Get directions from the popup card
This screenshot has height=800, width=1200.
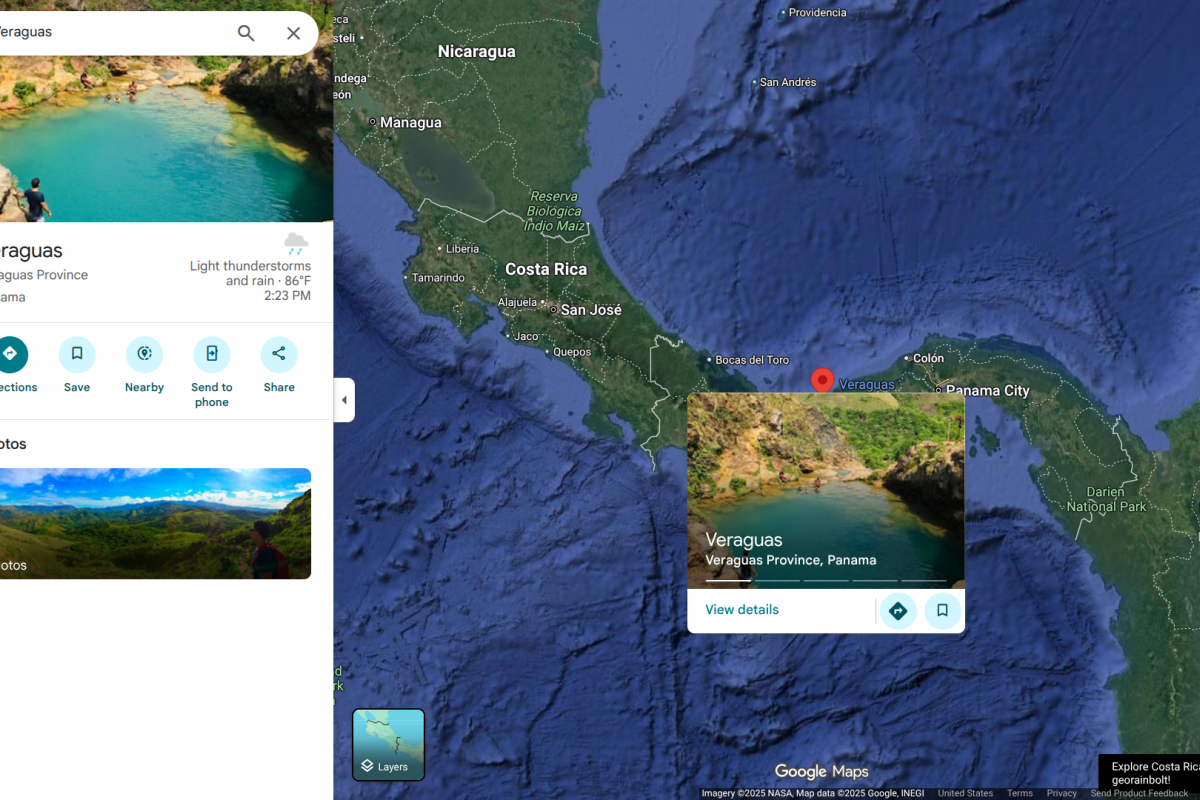click(897, 611)
